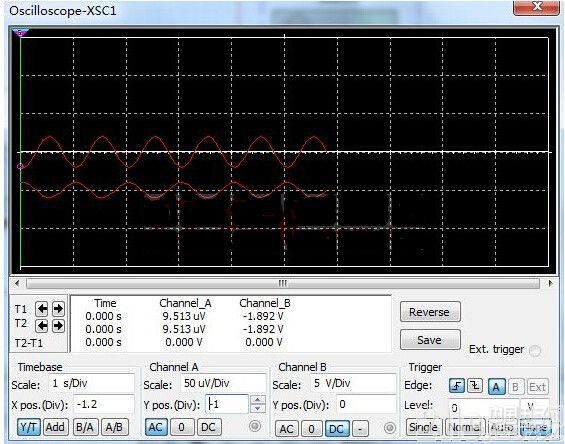Viewport: 565px width, 444px height.
Task: Click Channel B Scale field 5 V/Div
Action: [353, 383]
